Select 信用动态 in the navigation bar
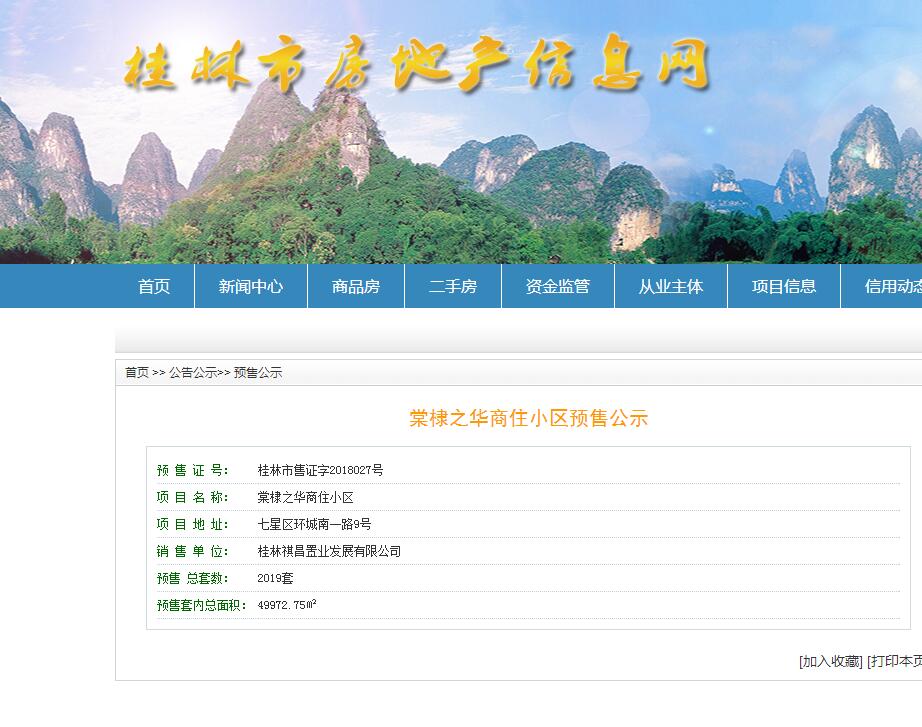The image size is (922, 727). tap(892, 287)
